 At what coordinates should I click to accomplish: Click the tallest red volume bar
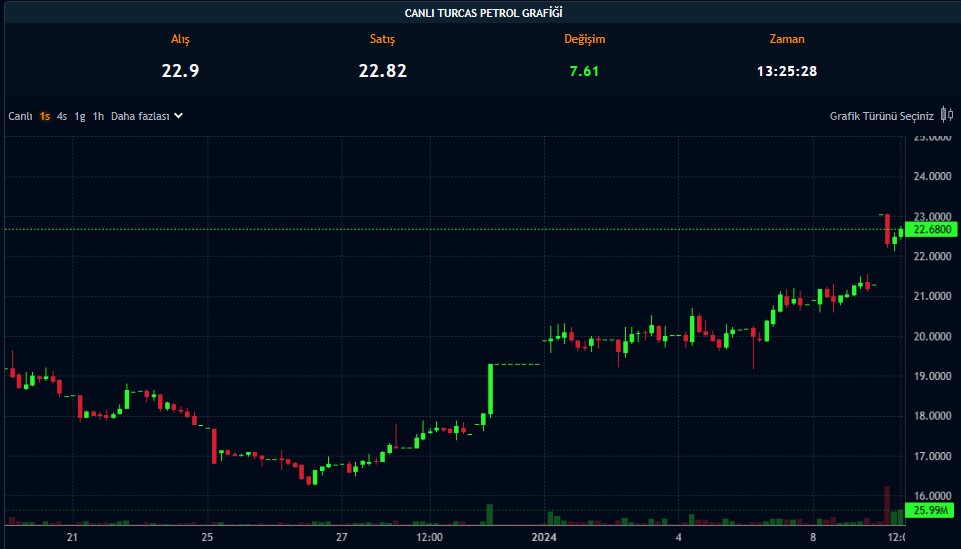887,504
